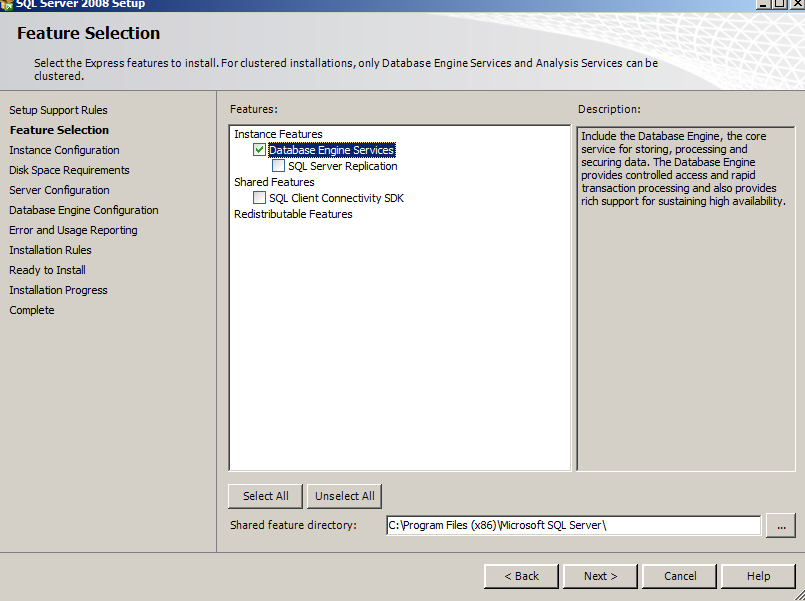Click the shared feature directory path field
Viewport: 805px width, 601px height.
[x=573, y=525]
